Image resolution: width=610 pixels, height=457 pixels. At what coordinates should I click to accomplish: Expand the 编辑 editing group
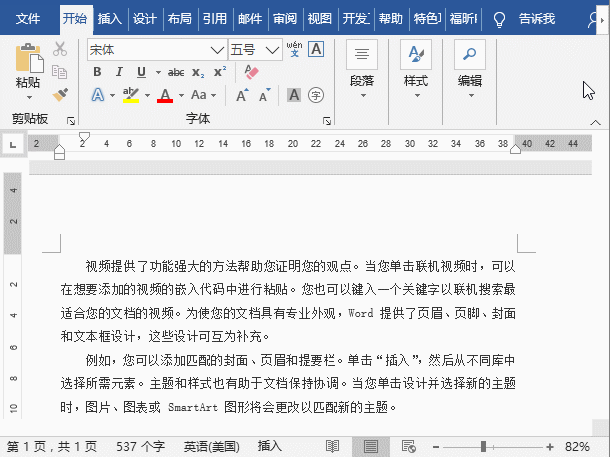point(470,69)
